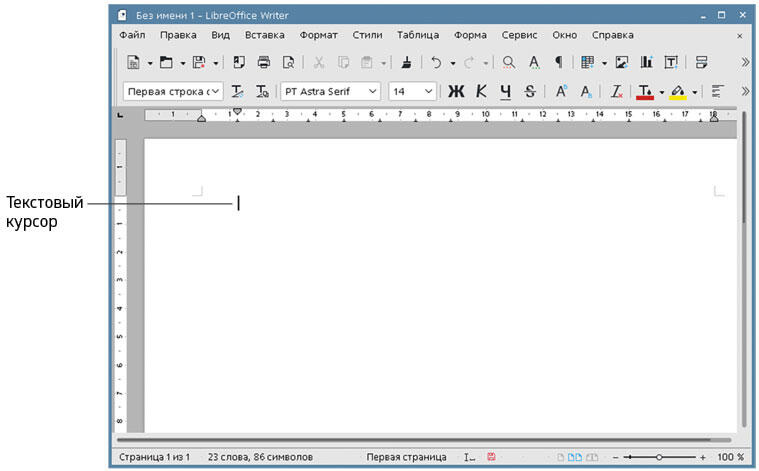Toggle formatting marks (¶) icon
Image resolution: width=759 pixels, height=471 pixels.
[x=559, y=62]
